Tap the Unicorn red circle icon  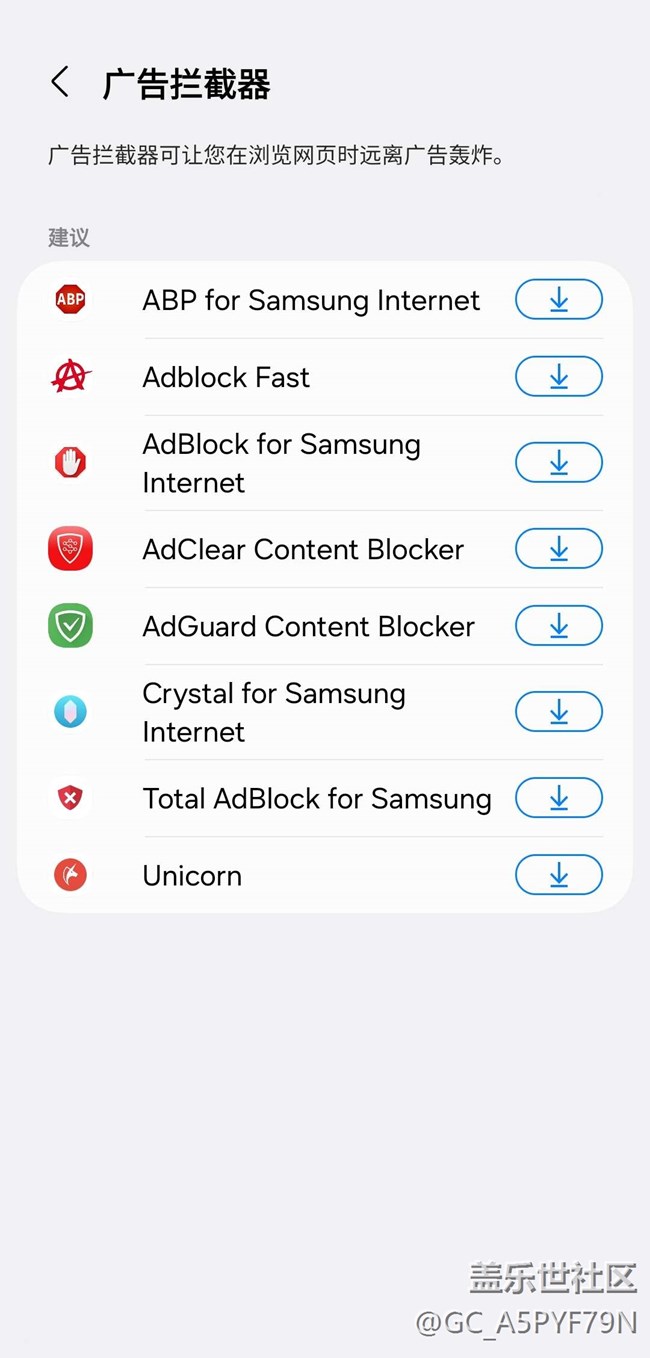tap(70, 875)
